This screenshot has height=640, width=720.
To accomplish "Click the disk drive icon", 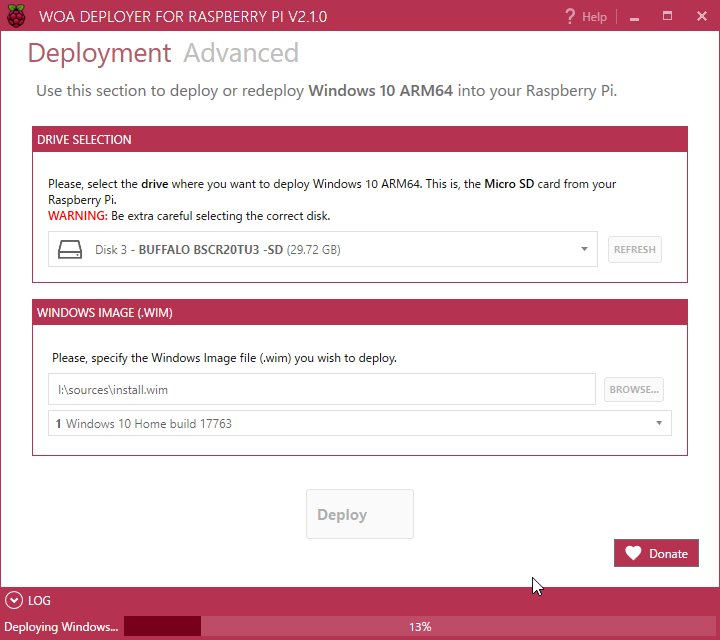I will coord(70,250).
